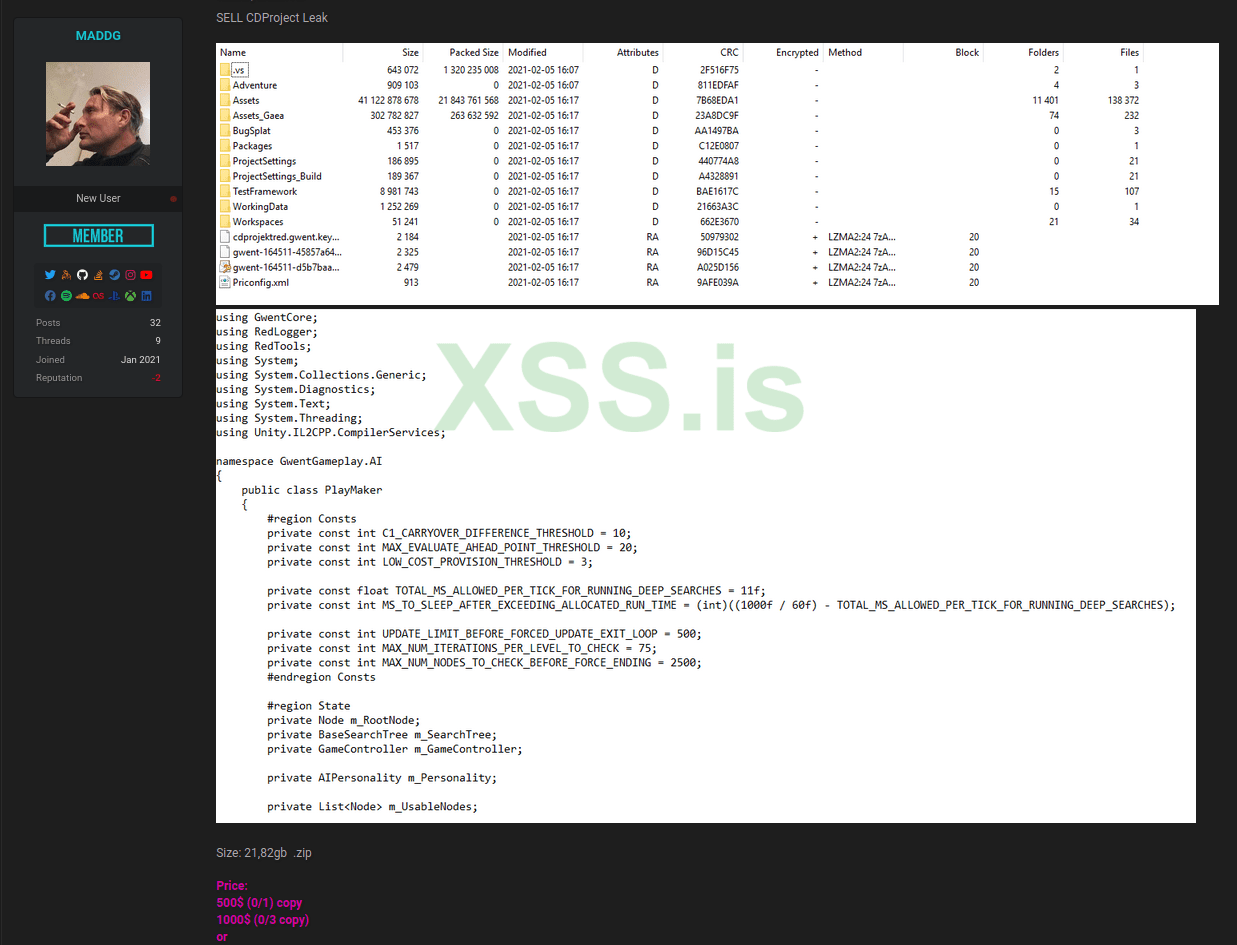Open the .vs folder at the top
Image resolution: width=1237 pixels, height=945 pixels.
(x=238, y=70)
